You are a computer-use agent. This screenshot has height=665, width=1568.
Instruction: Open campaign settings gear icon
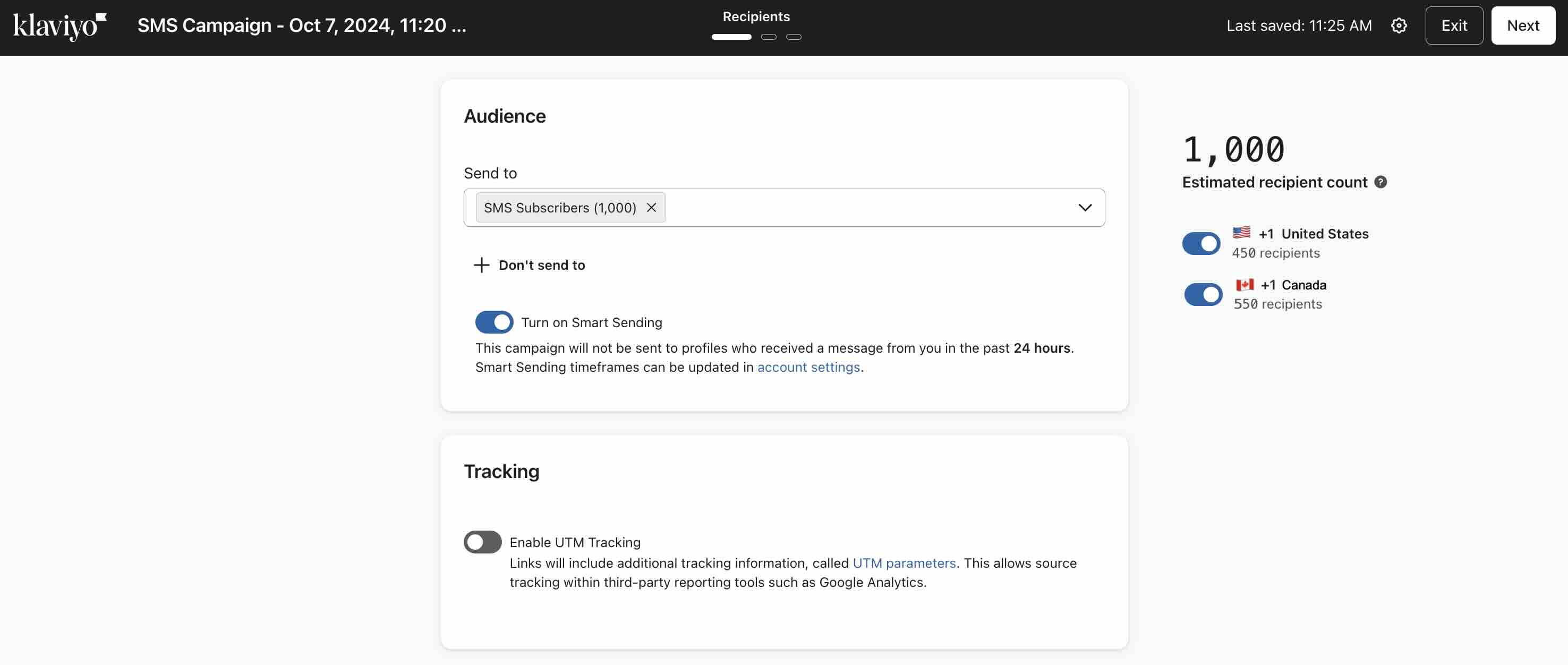point(1399,25)
